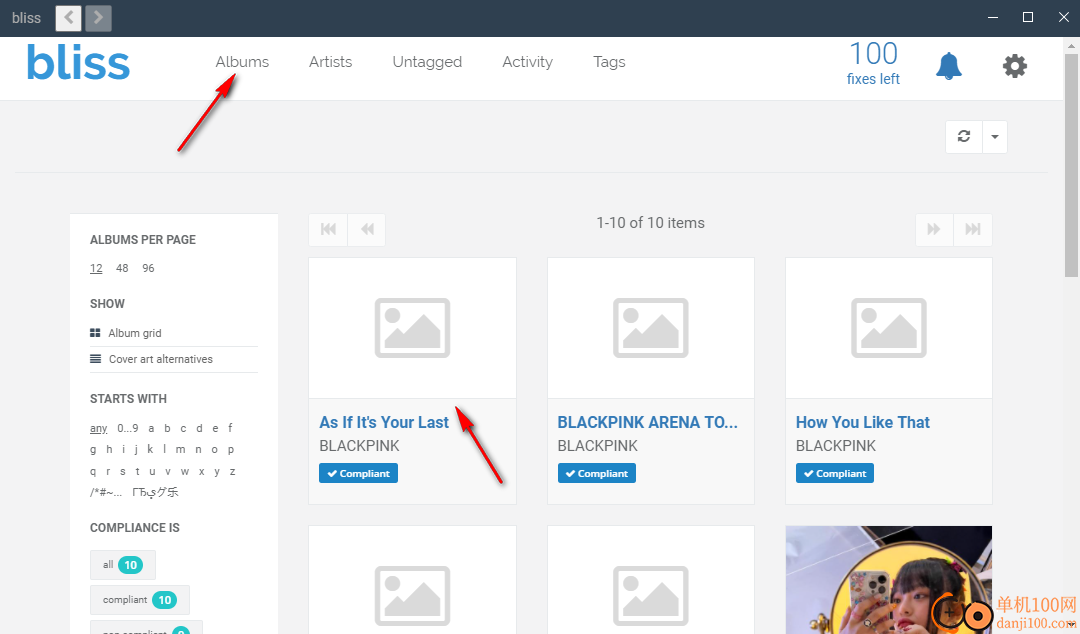The width and height of the screenshot is (1080, 634).
Task: Click the How You Like That title
Action: (862, 422)
